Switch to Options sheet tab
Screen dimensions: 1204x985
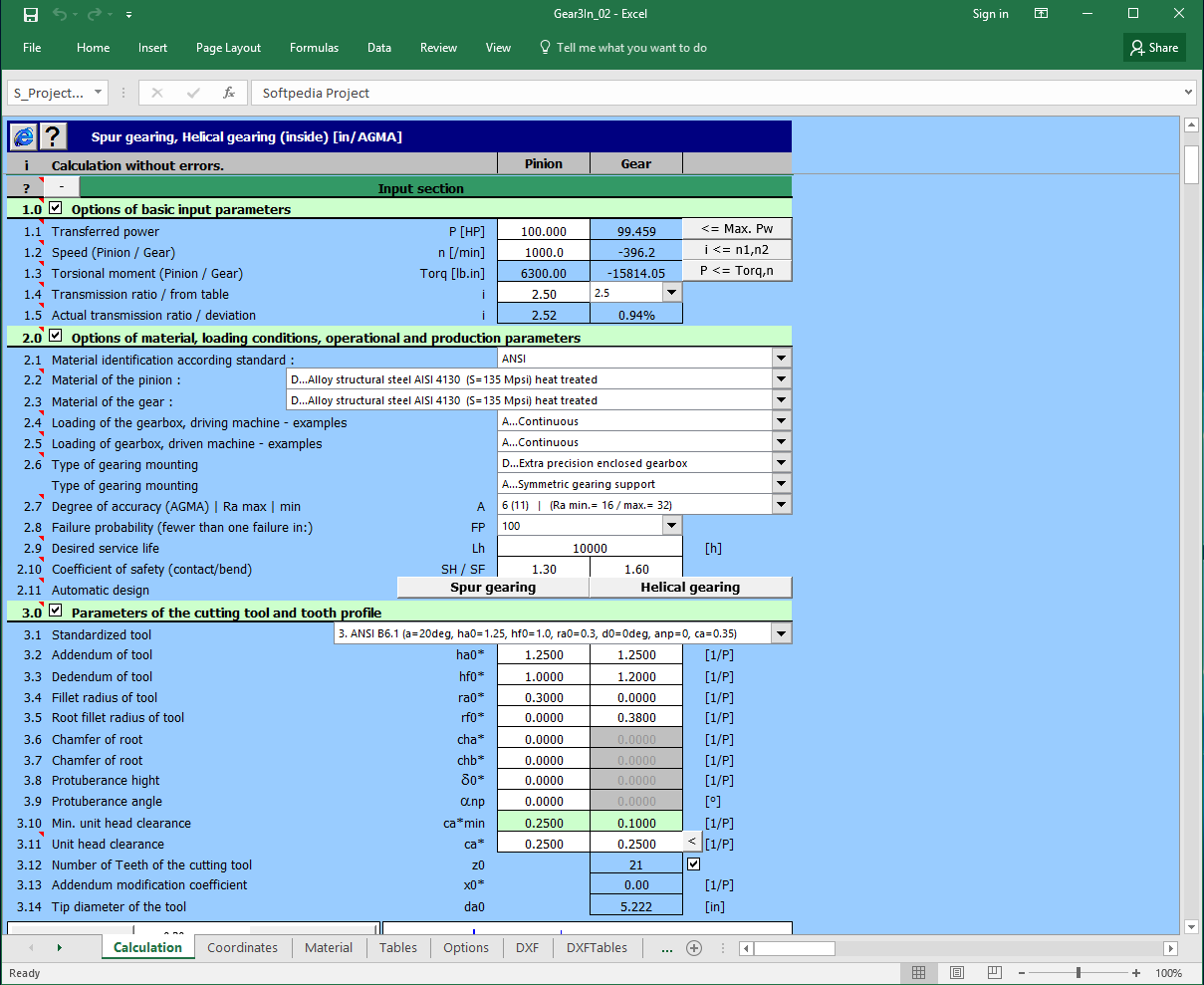point(466,947)
